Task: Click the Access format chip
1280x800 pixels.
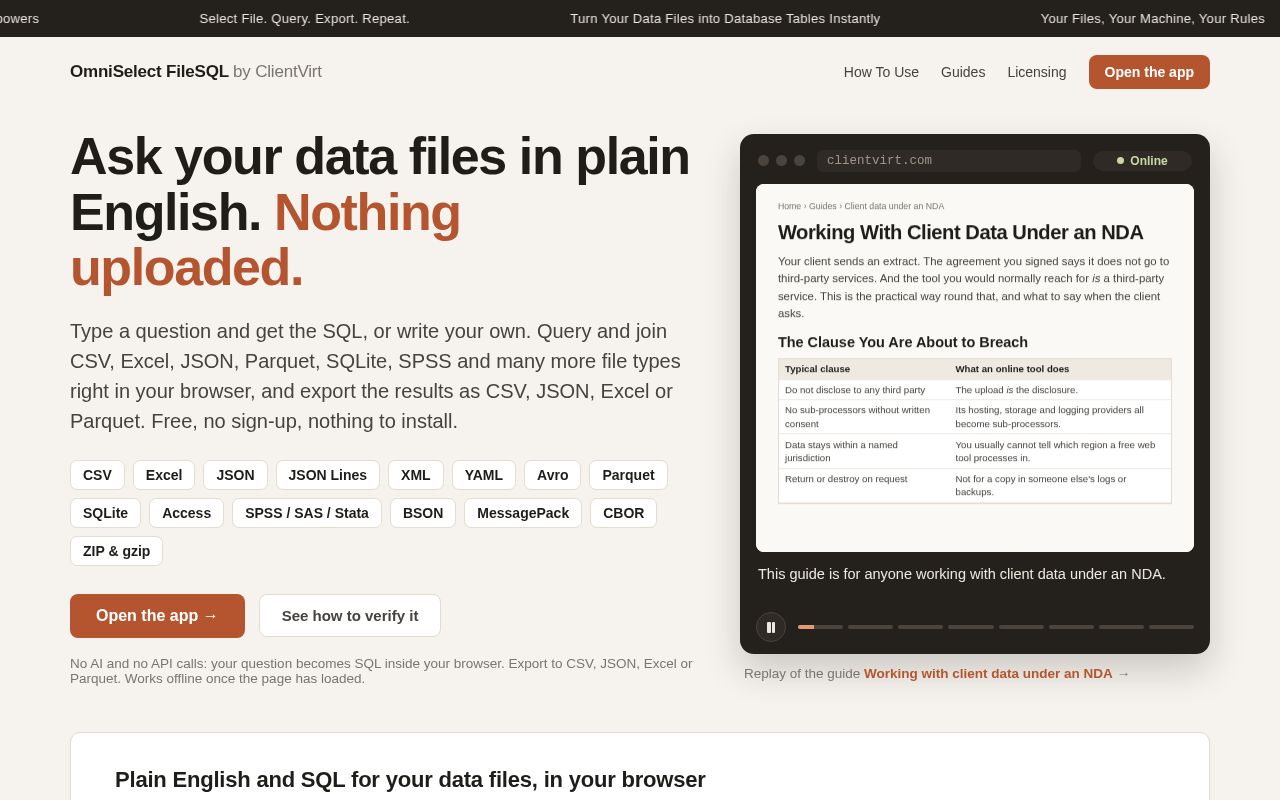Action: 186,513
